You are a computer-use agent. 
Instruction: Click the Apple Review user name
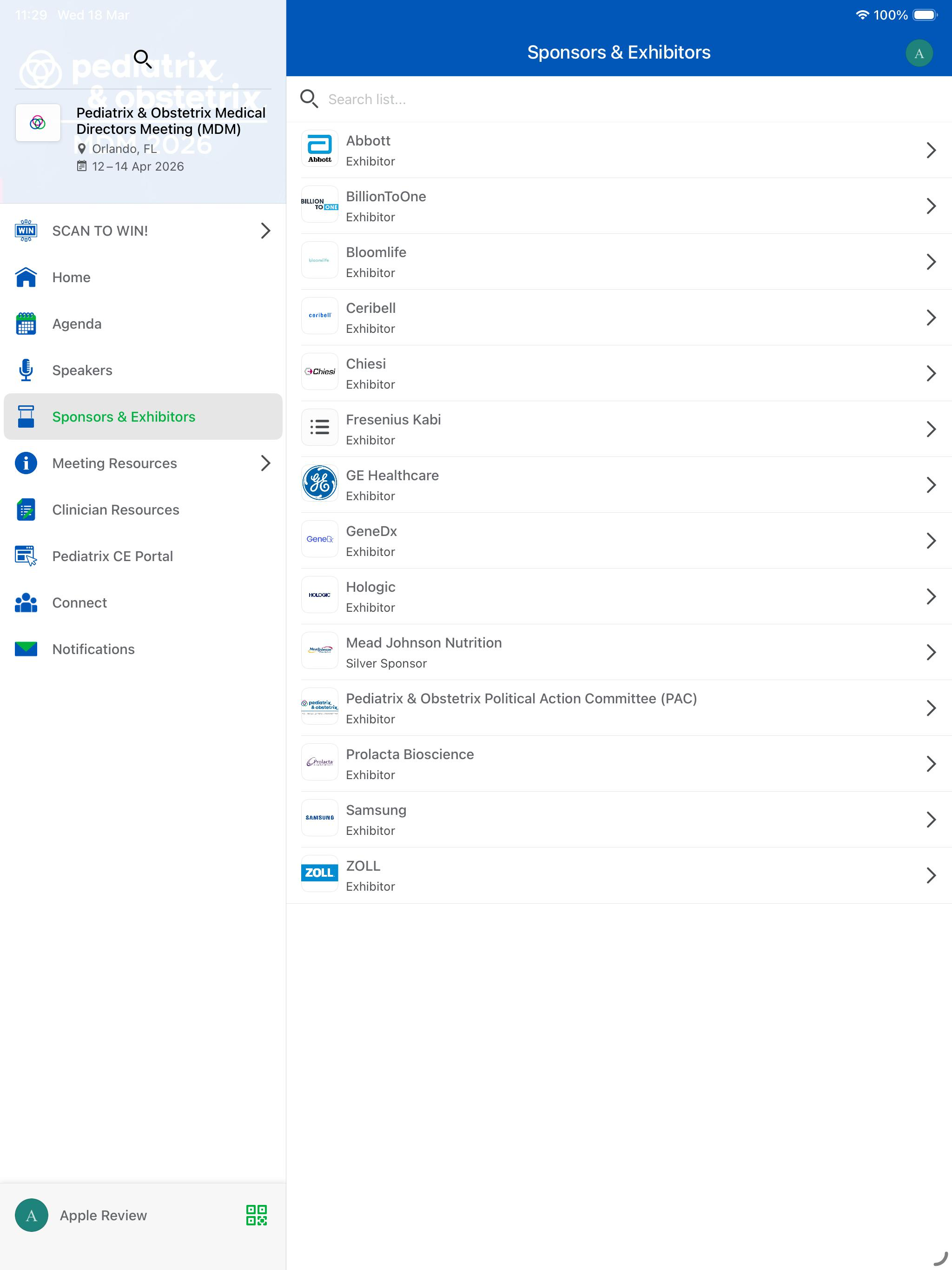(103, 1216)
